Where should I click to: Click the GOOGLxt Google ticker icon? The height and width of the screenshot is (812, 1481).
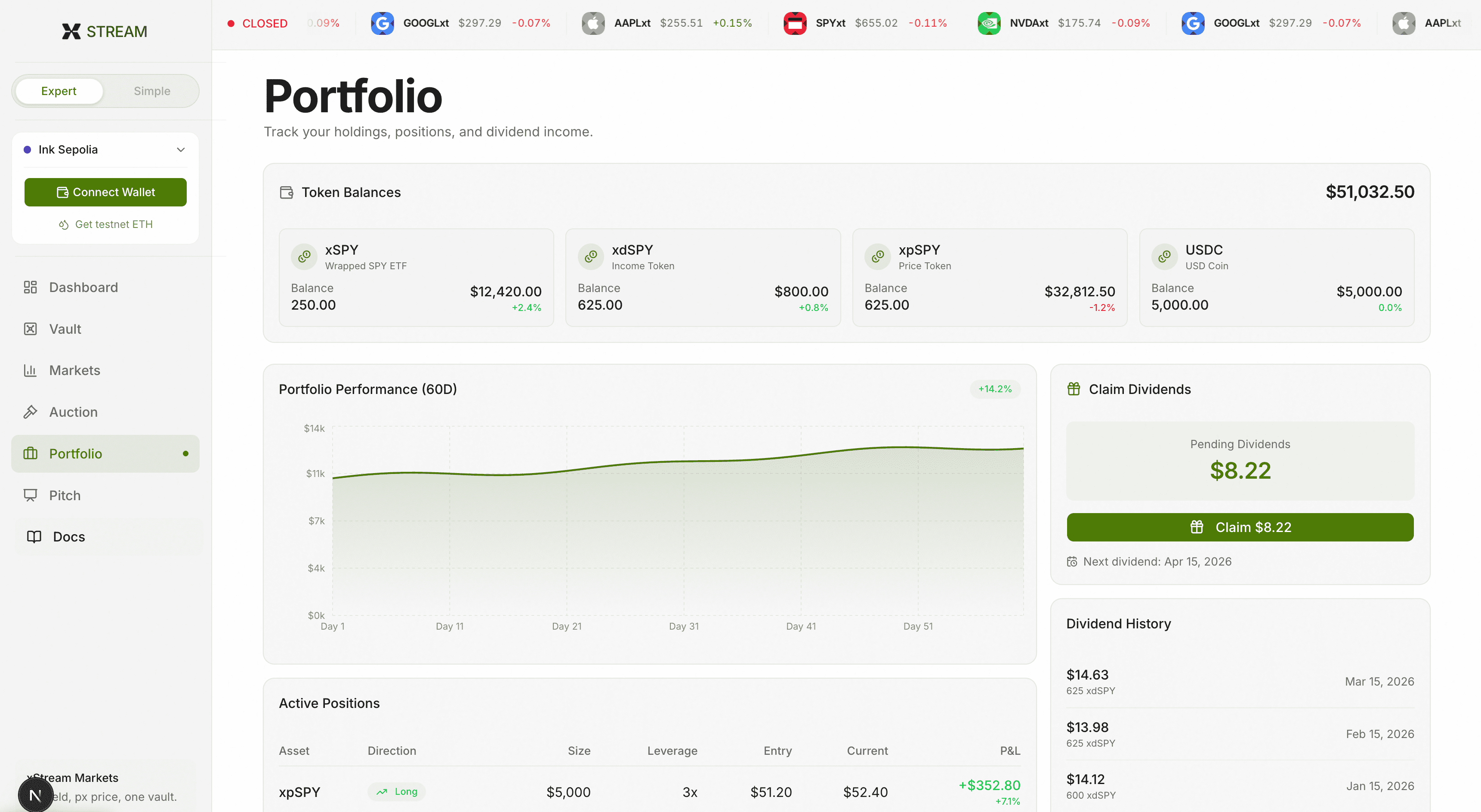pyautogui.click(x=383, y=23)
